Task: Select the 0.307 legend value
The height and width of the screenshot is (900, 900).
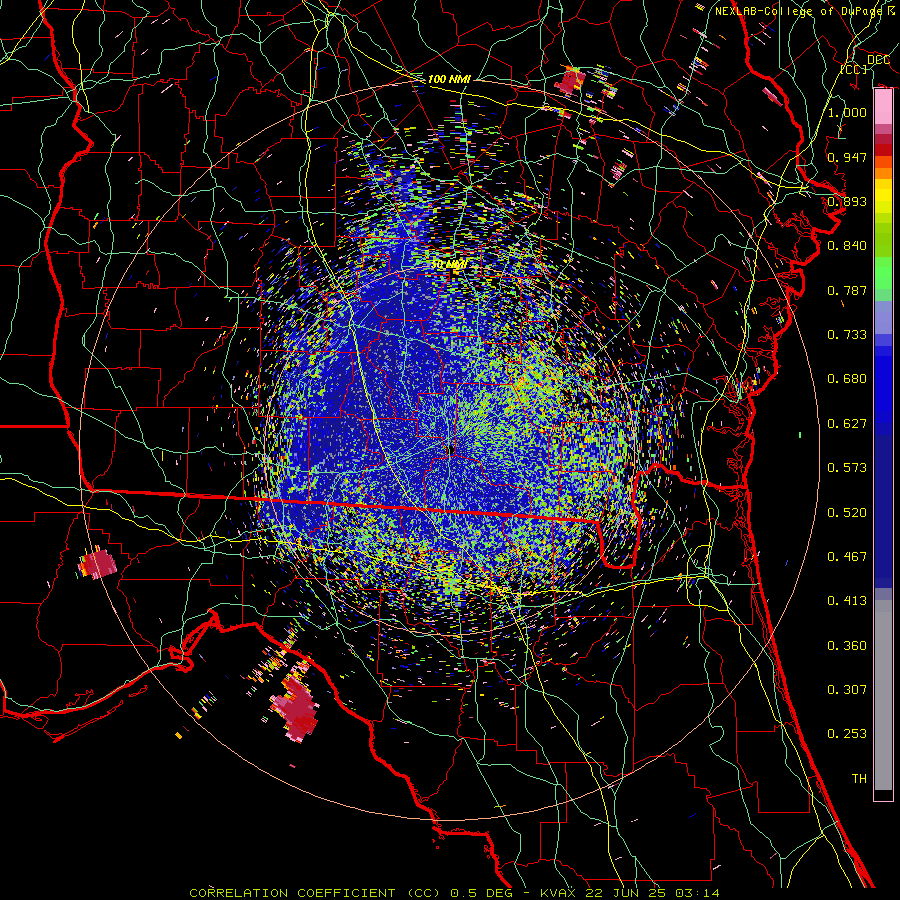Action: [847, 690]
